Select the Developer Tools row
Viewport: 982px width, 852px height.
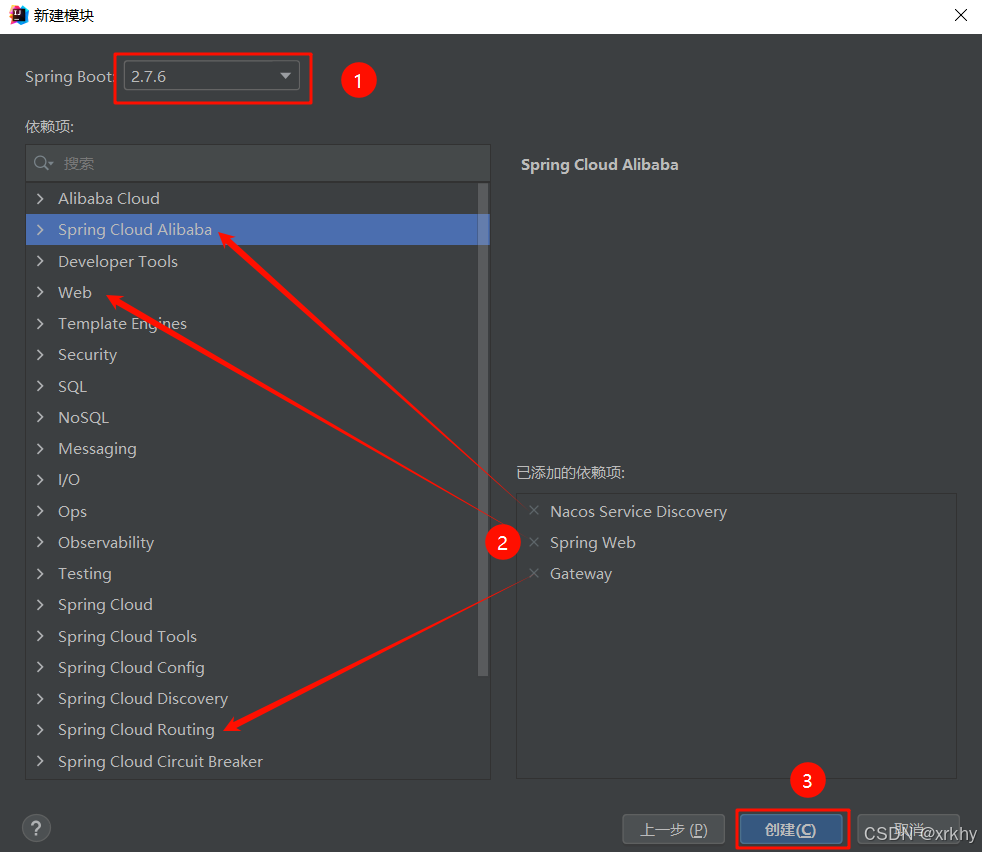click(252, 261)
